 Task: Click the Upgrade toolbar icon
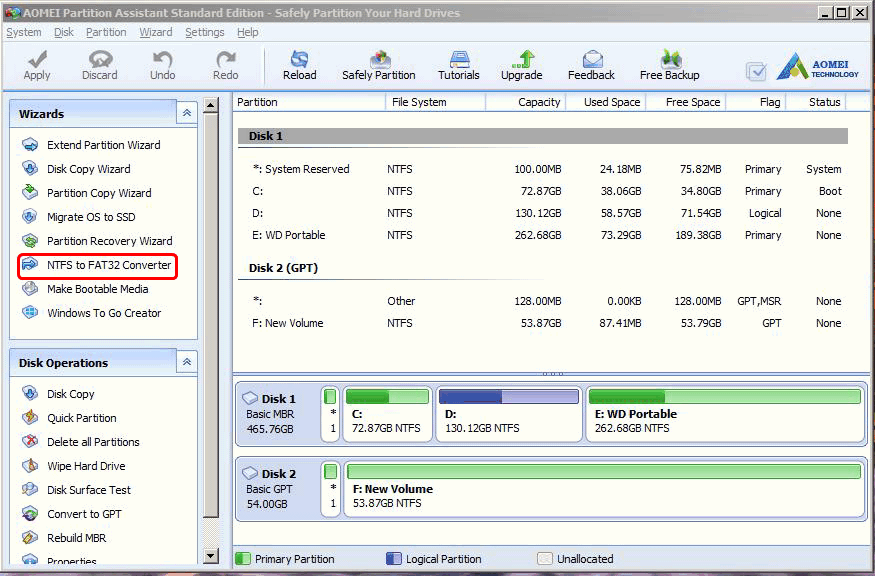tap(522, 59)
